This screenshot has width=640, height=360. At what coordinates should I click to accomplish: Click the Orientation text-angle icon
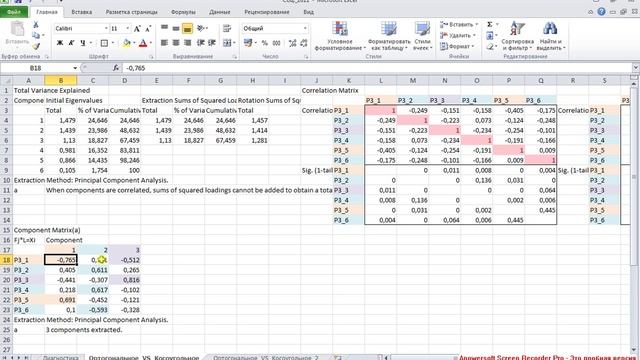pos(200,28)
